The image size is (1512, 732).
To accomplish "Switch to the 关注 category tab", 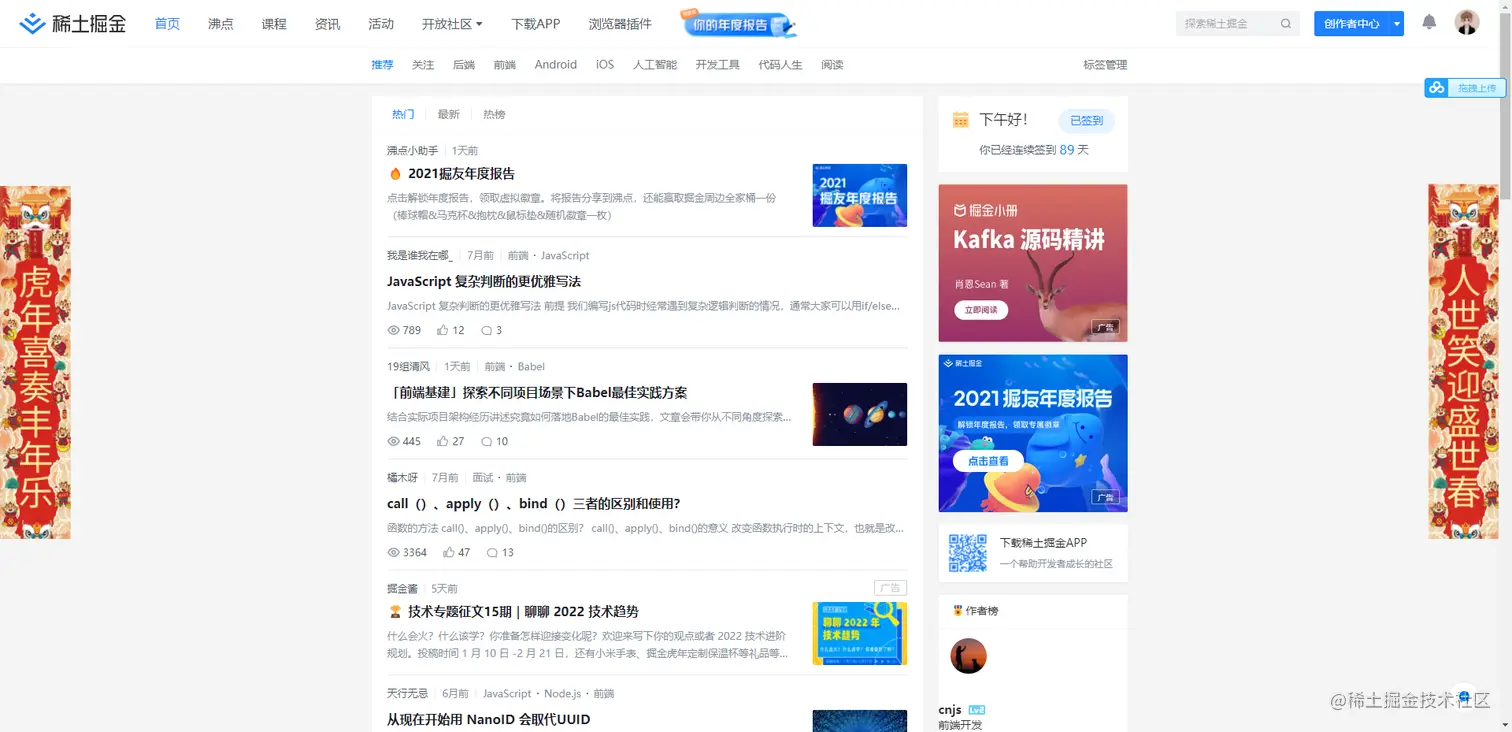I will coord(423,65).
